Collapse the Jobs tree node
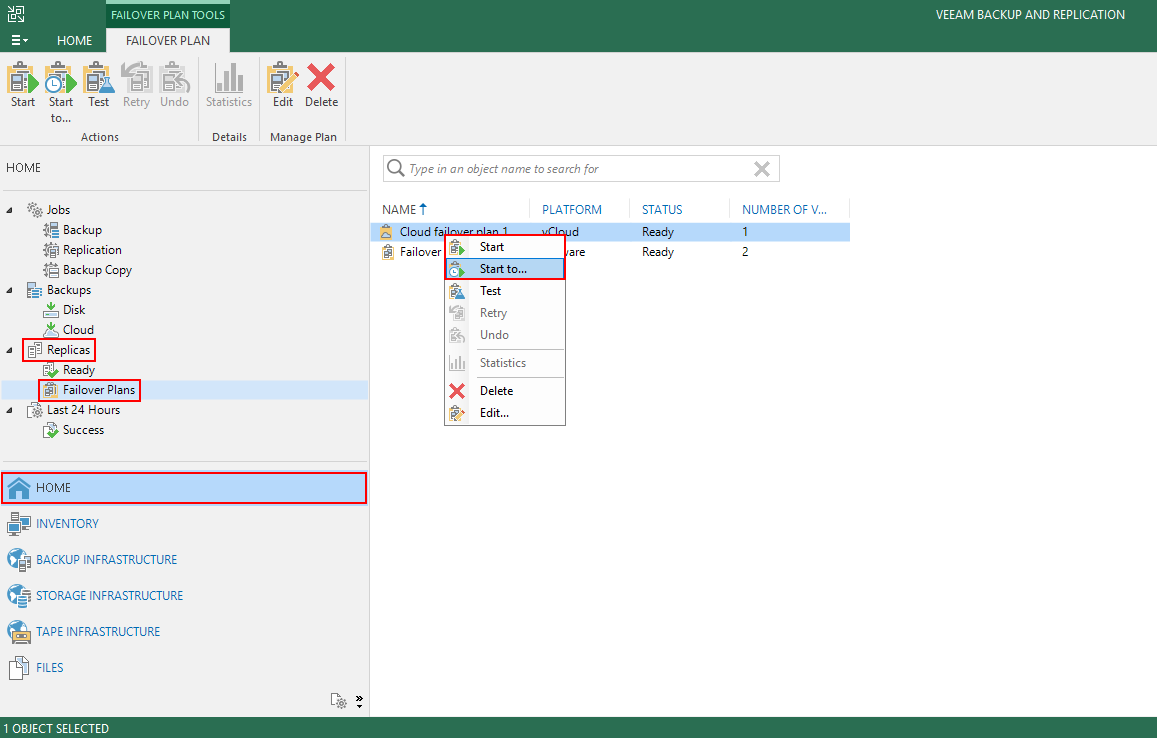Image resolution: width=1157 pixels, height=738 pixels. pyautogui.click(x=10, y=210)
